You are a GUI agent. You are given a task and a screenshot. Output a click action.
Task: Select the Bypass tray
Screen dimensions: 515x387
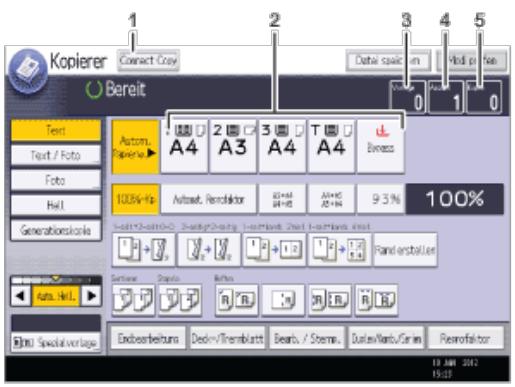coord(381,147)
